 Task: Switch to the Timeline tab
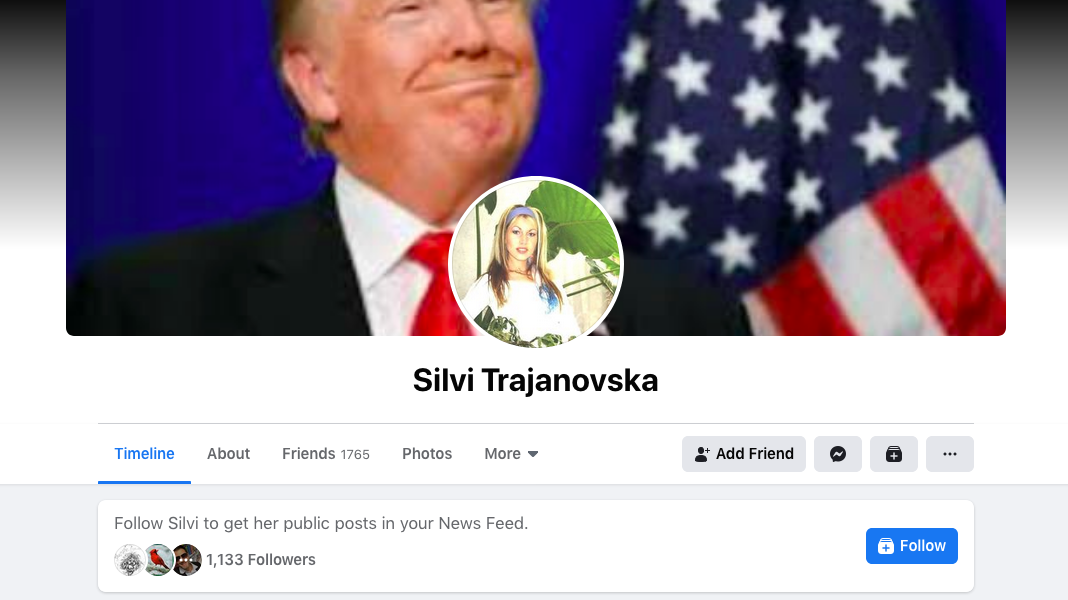pyautogui.click(x=144, y=454)
